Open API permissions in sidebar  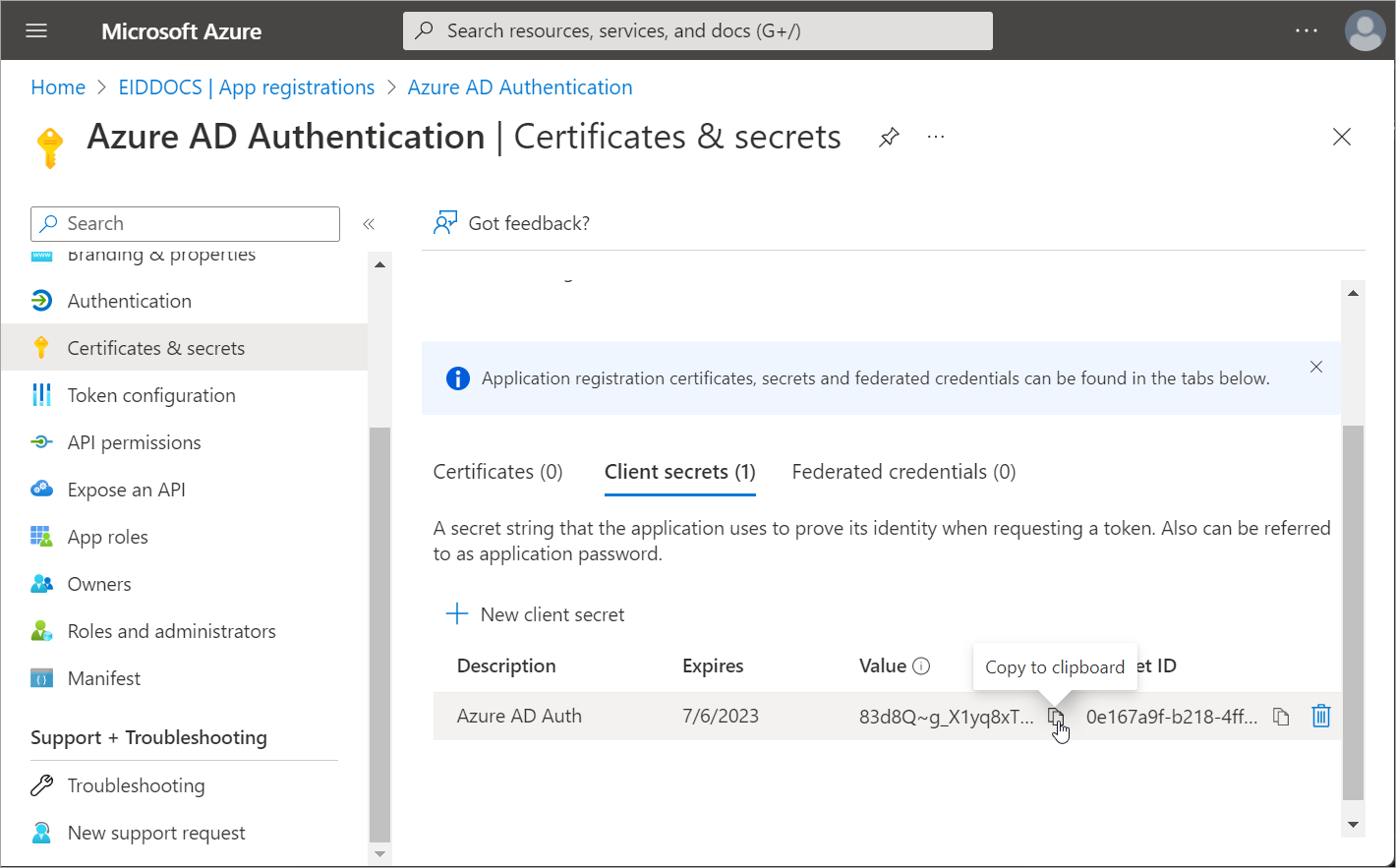pos(134,442)
